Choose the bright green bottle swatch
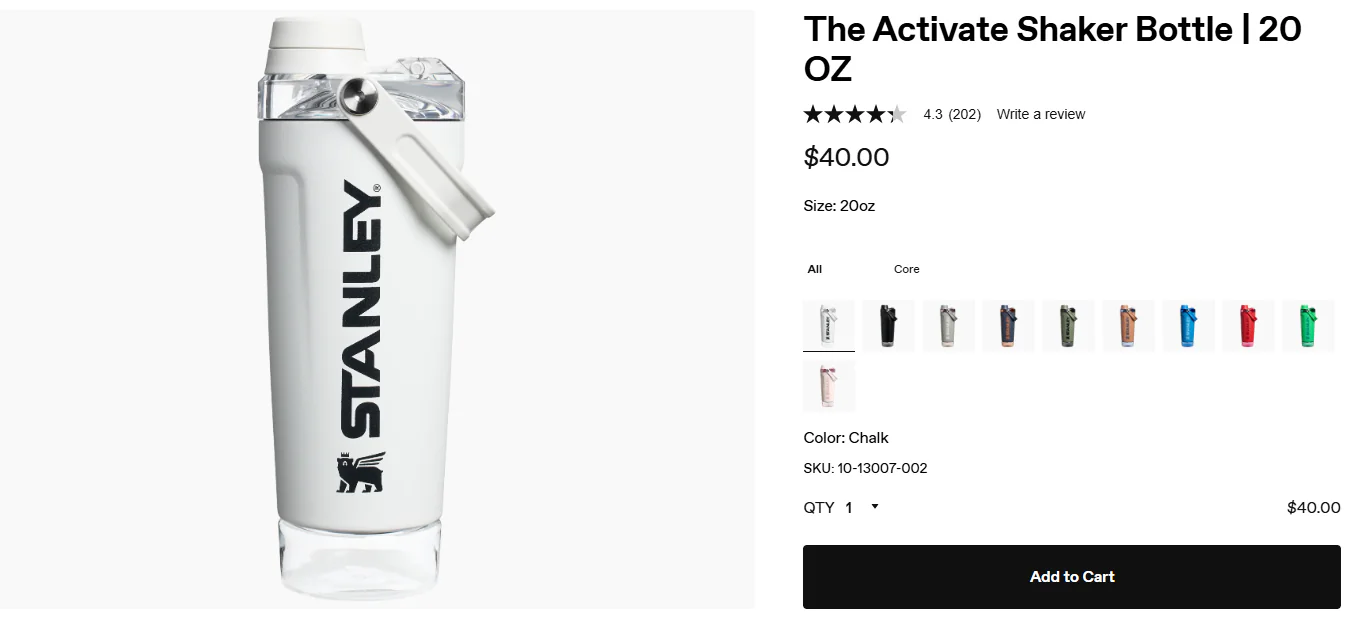The width and height of the screenshot is (1350, 619). (1308, 326)
